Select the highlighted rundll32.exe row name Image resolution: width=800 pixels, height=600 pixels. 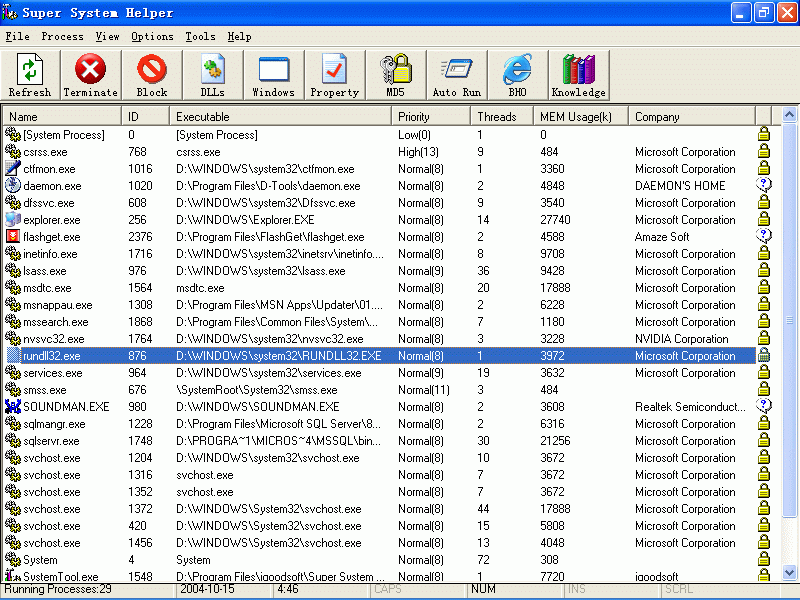52,356
